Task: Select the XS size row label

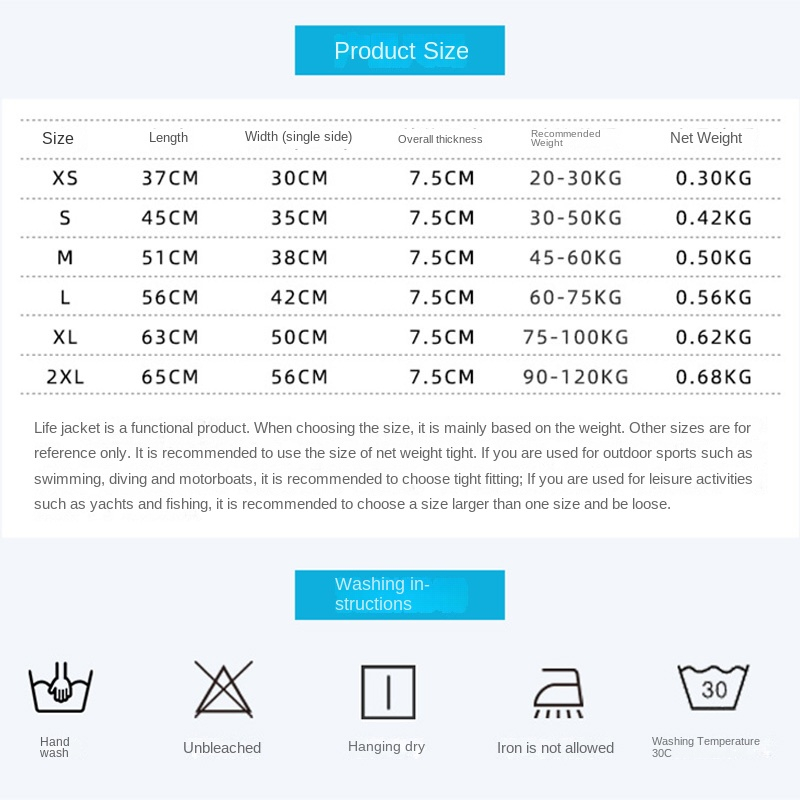Action: [65, 178]
